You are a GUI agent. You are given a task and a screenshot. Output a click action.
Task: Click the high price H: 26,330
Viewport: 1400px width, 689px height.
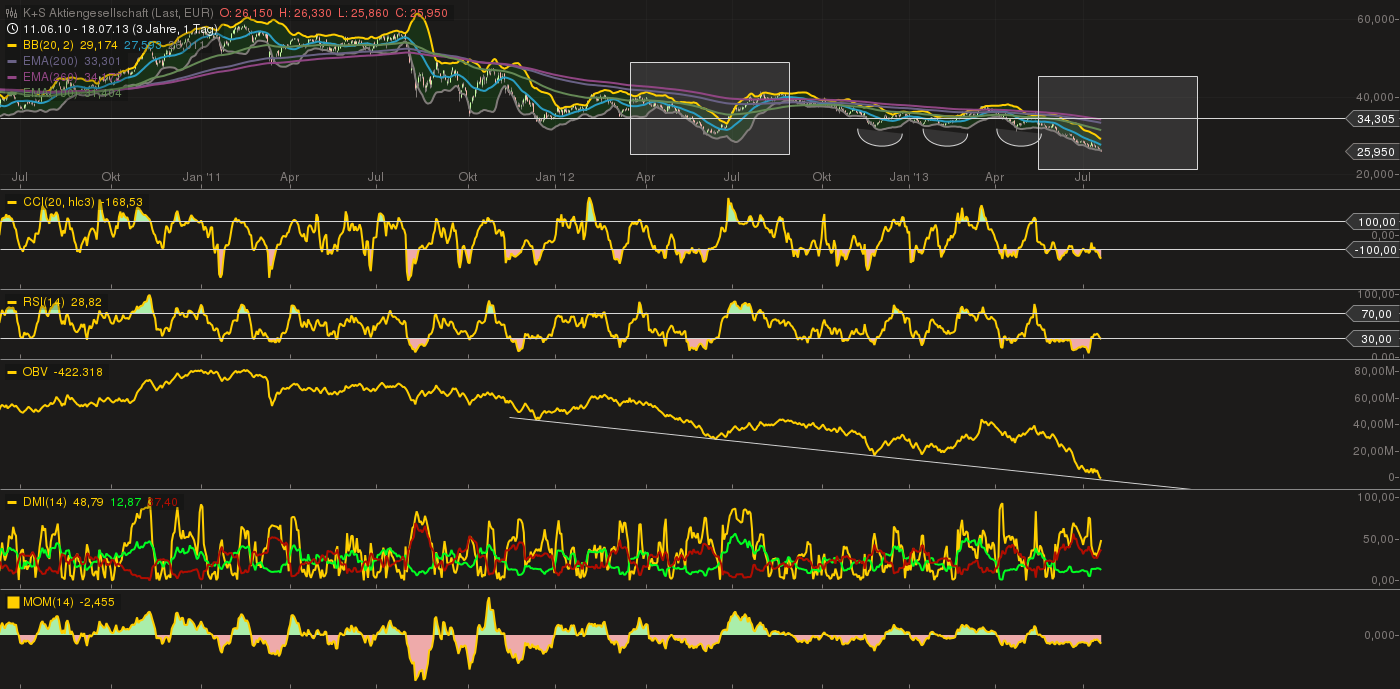[305, 13]
